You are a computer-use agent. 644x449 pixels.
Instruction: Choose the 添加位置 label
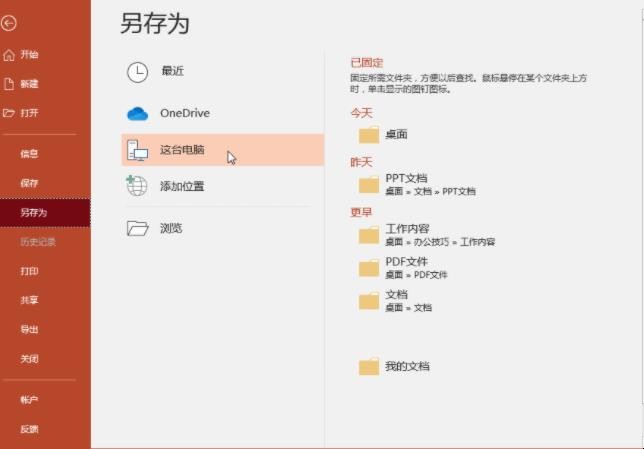tap(182, 186)
